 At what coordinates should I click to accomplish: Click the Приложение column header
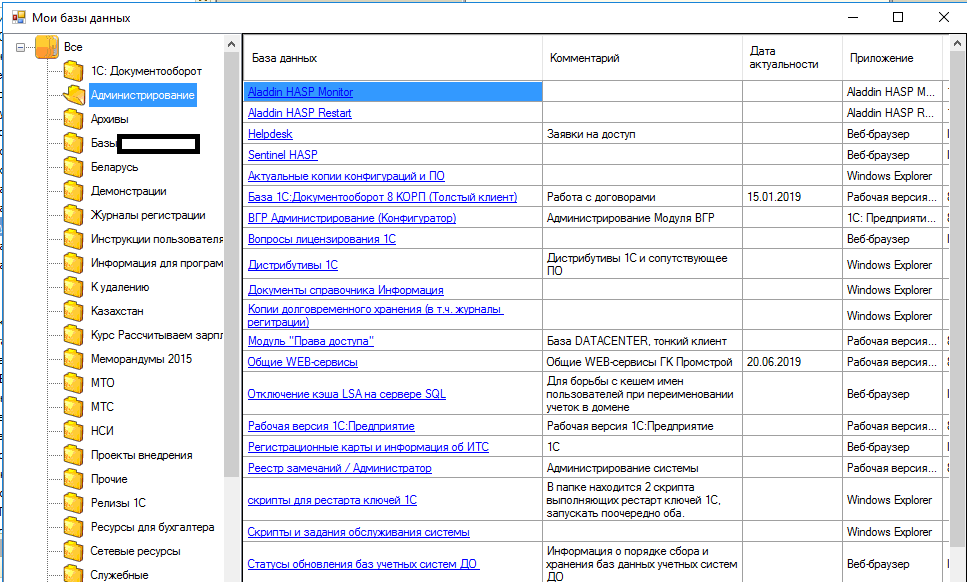click(892, 58)
